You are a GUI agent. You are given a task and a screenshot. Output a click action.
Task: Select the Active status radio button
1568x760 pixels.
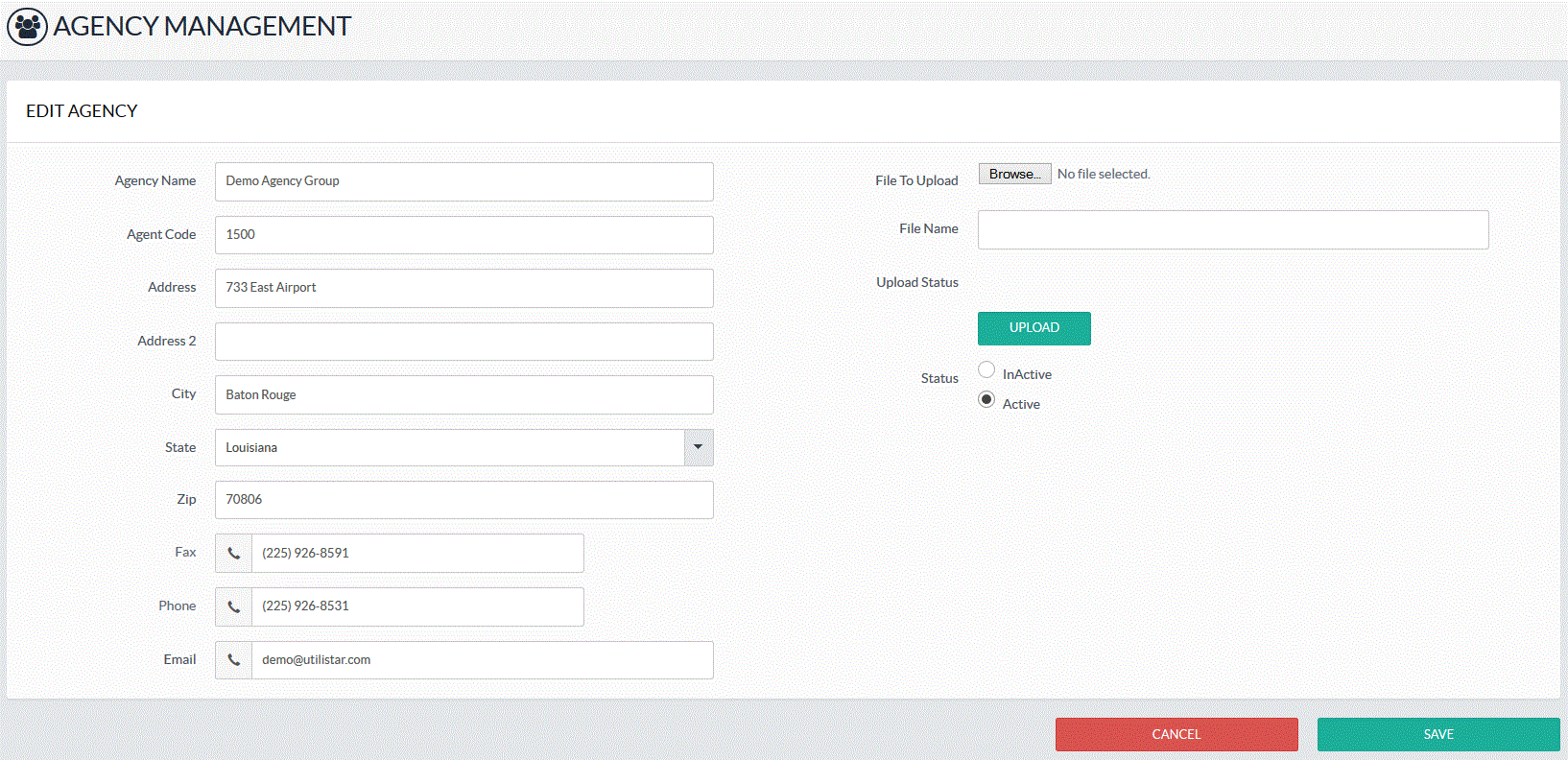pos(986,399)
